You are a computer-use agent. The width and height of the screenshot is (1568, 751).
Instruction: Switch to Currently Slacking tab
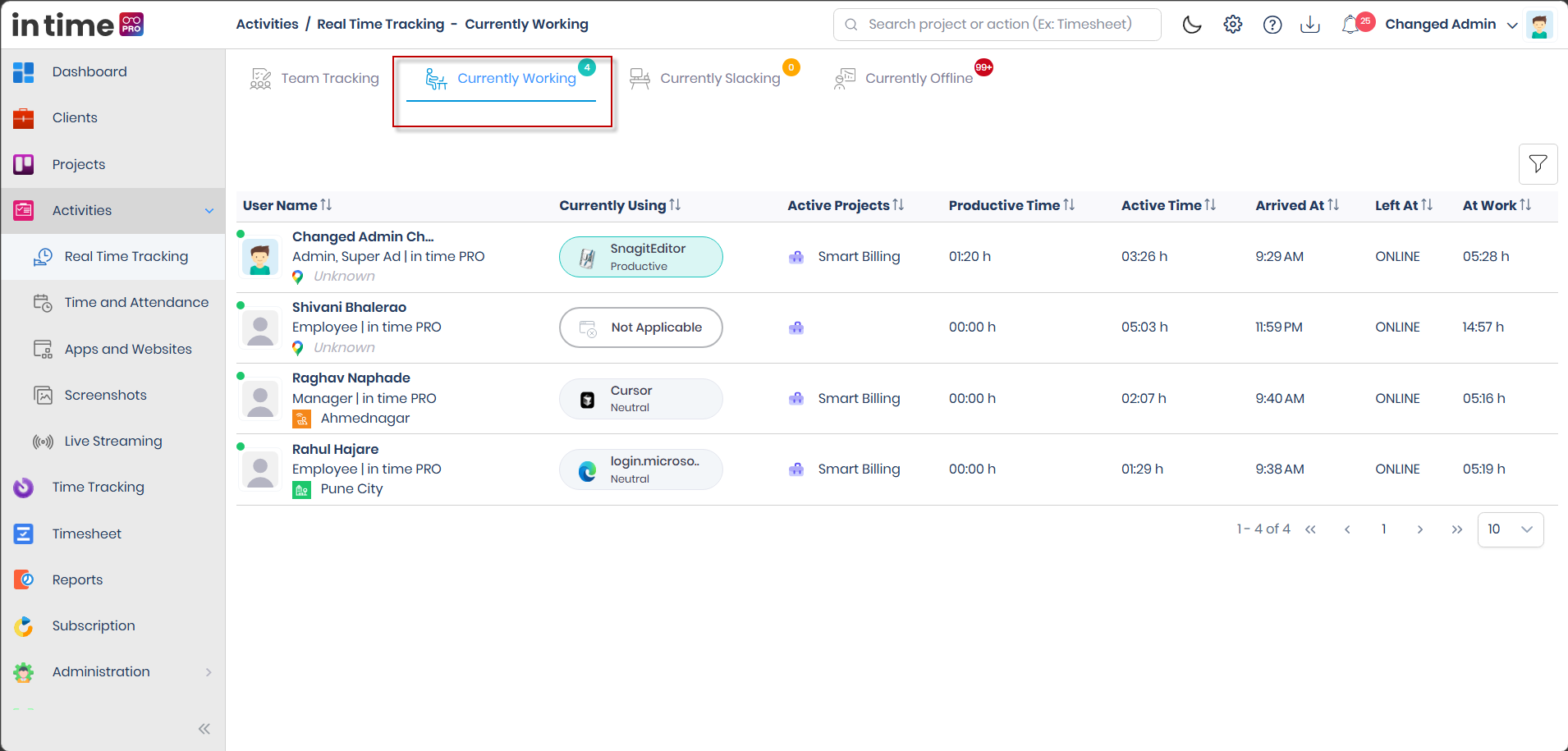click(705, 79)
